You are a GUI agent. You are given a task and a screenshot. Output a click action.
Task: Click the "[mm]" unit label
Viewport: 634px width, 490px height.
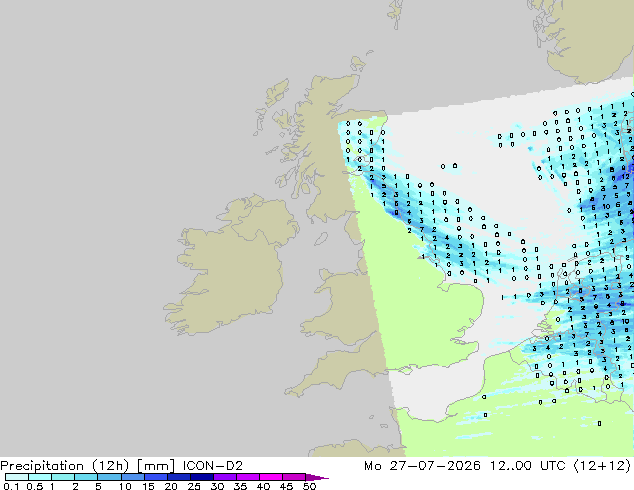(156, 466)
